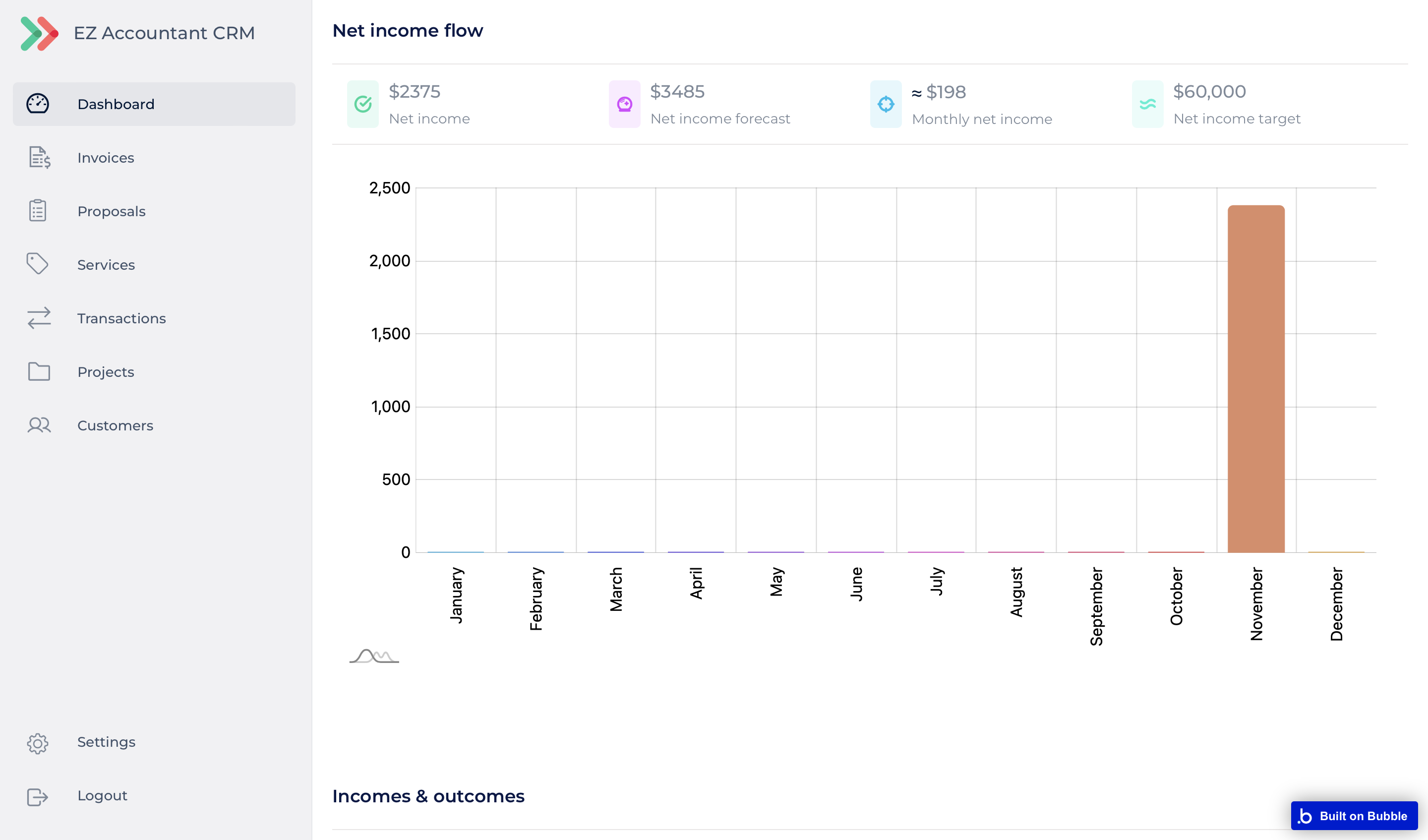Go to Transactions page in sidebar
Screen dimensions: 1428x840
point(121,318)
